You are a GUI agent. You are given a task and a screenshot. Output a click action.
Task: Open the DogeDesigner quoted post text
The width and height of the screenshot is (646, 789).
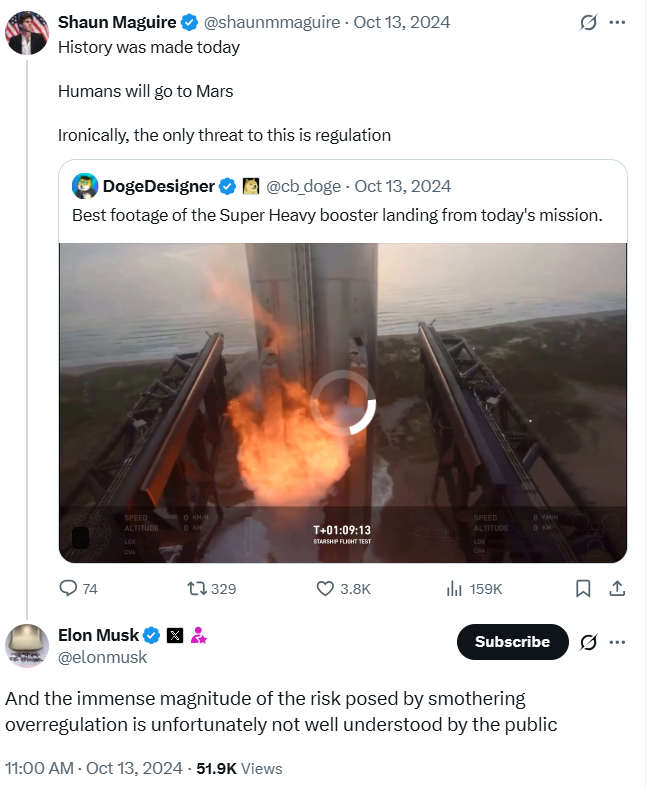pos(337,215)
